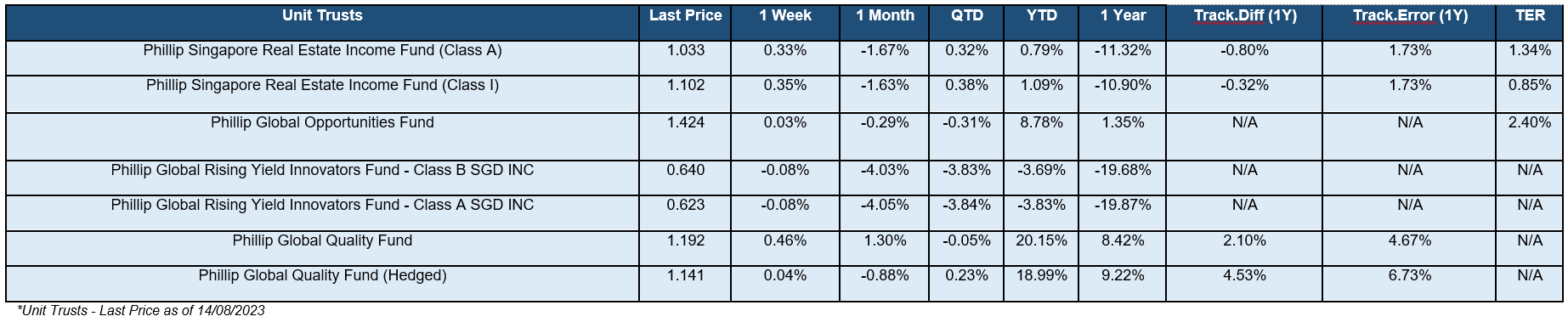Select Phillip Singapore Real Estate Income Fund (Class I)
The image size is (1568, 322).
point(322,85)
